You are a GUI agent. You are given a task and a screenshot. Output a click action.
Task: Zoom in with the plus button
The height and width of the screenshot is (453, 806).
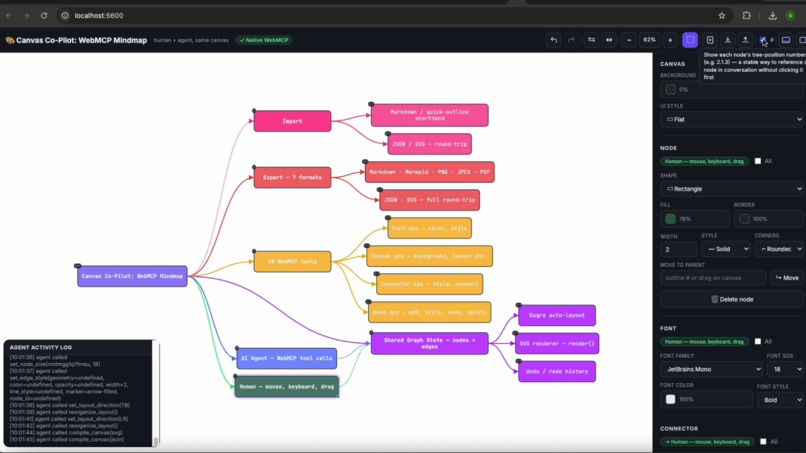pyautogui.click(x=670, y=40)
